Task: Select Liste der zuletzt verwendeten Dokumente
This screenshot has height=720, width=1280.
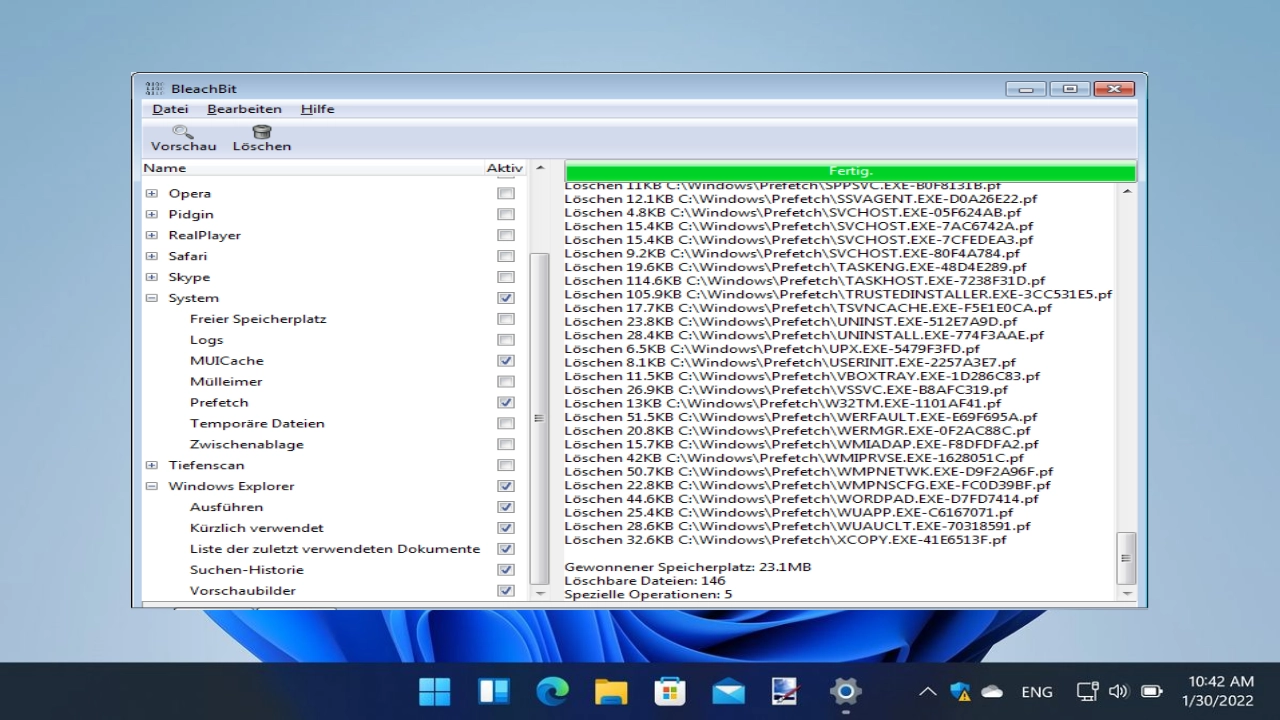Action: coord(335,549)
